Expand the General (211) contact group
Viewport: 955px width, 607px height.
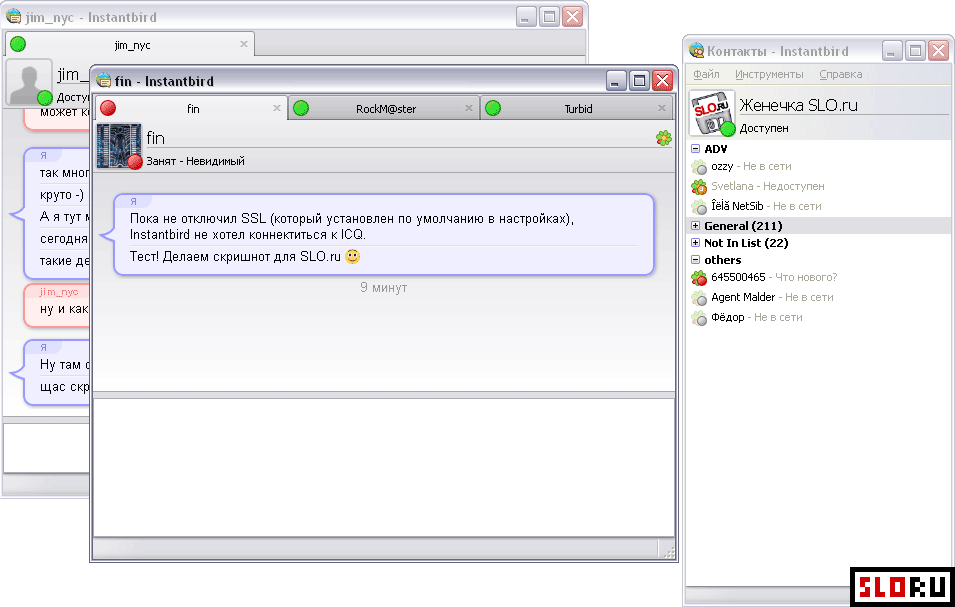click(x=696, y=226)
